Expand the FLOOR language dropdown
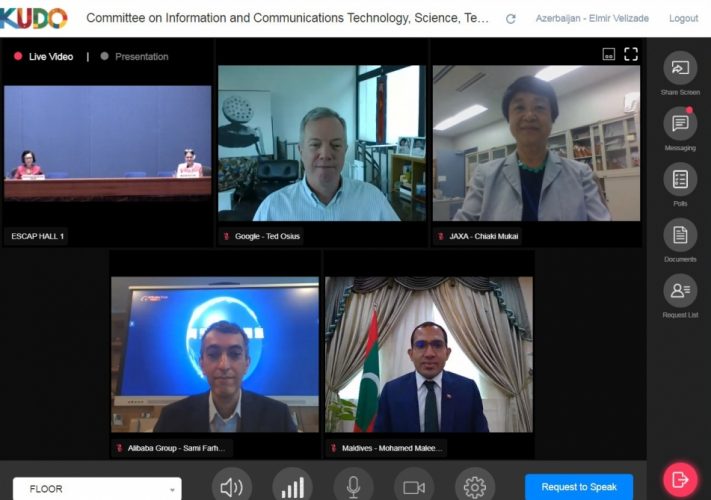The width and height of the screenshot is (711, 500). (x=97, y=489)
